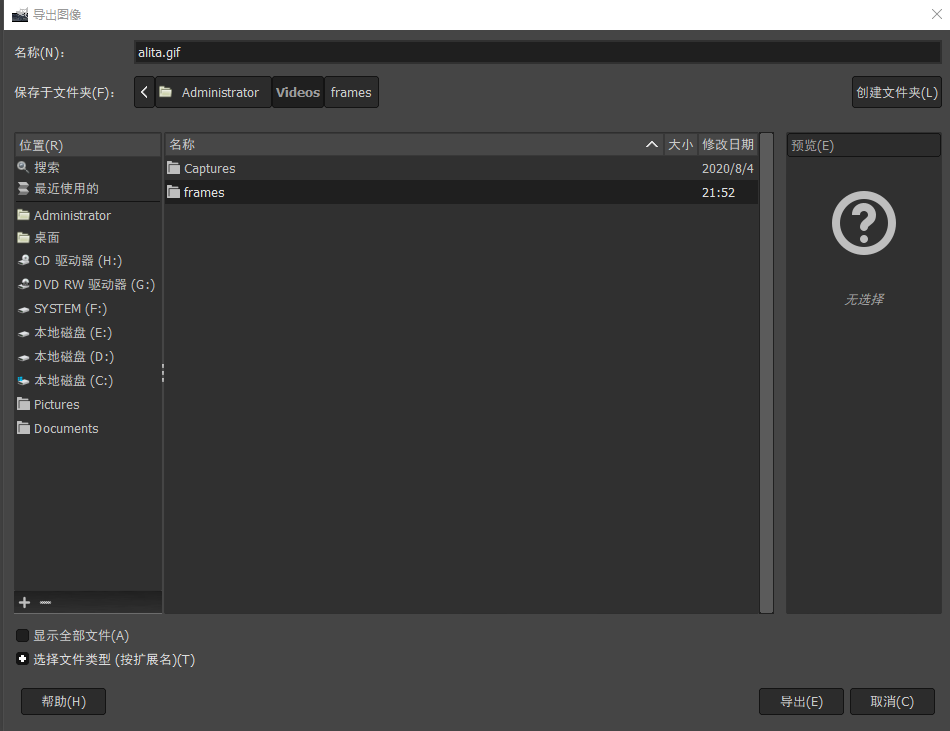Click the CD drive (H:) icon
Image resolution: width=950 pixels, height=731 pixels.
click(x=24, y=260)
